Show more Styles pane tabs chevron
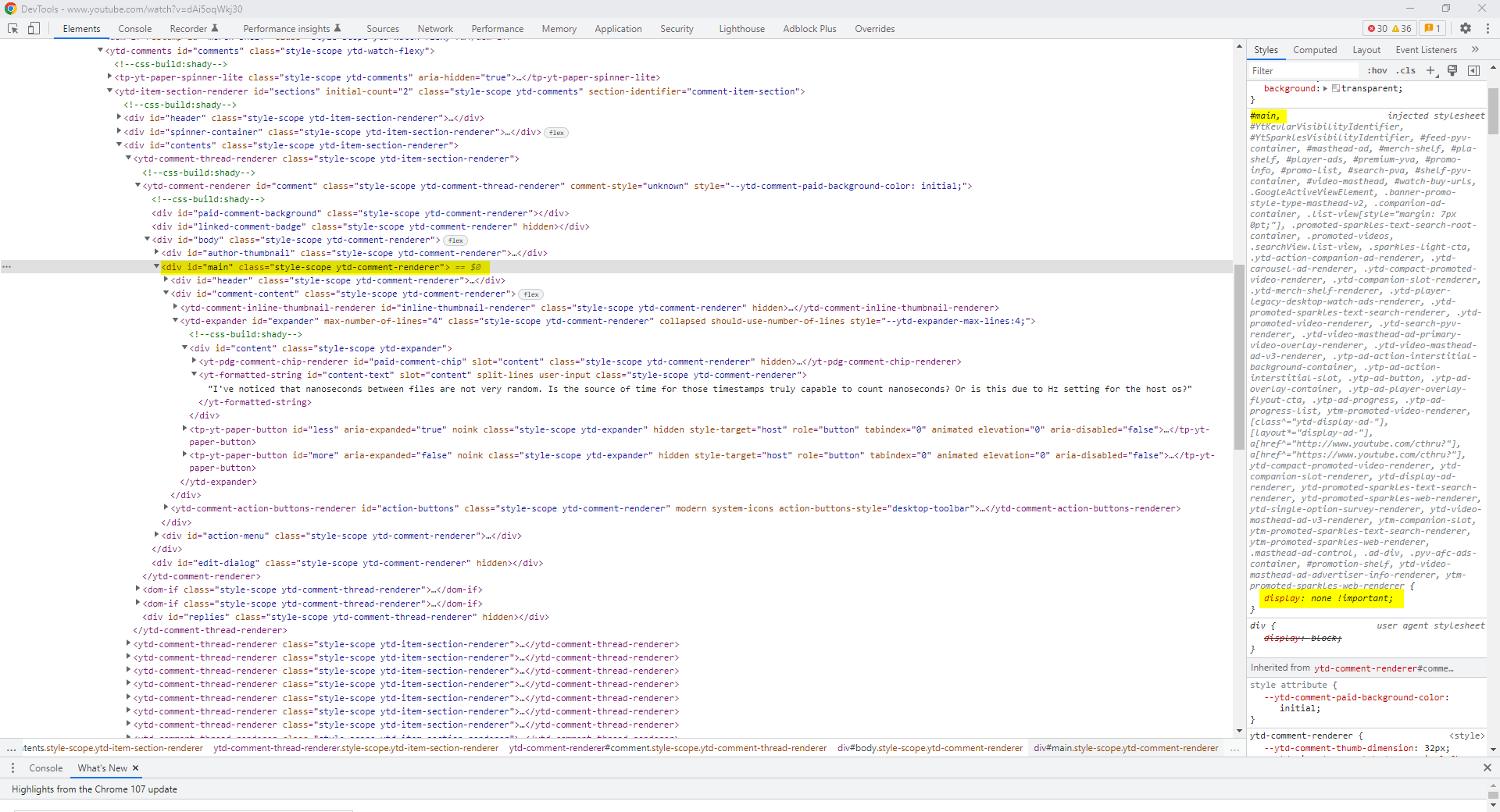Viewport: 1500px width, 812px height. (x=1475, y=49)
